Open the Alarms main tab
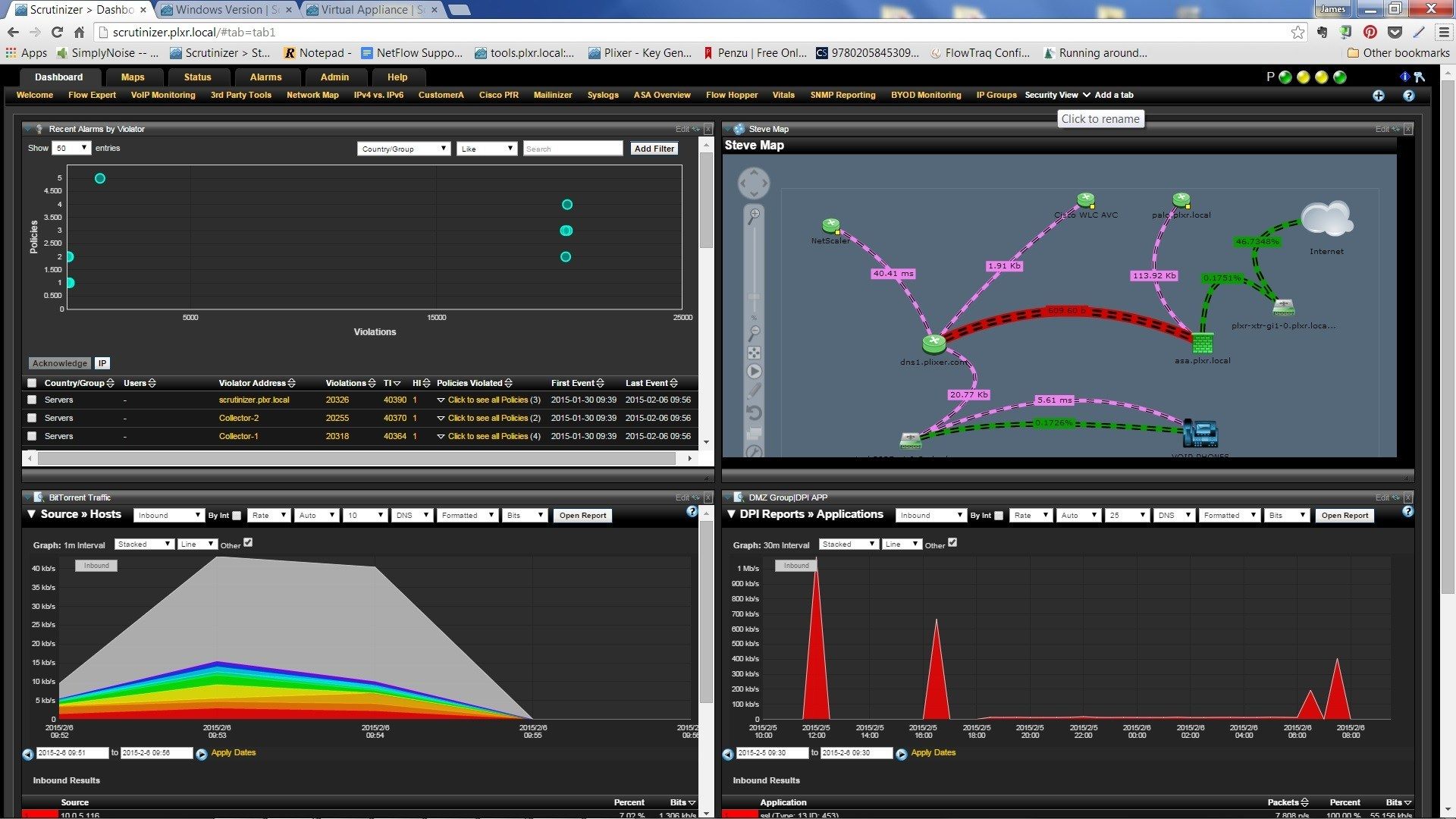1456x819 pixels. (265, 77)
